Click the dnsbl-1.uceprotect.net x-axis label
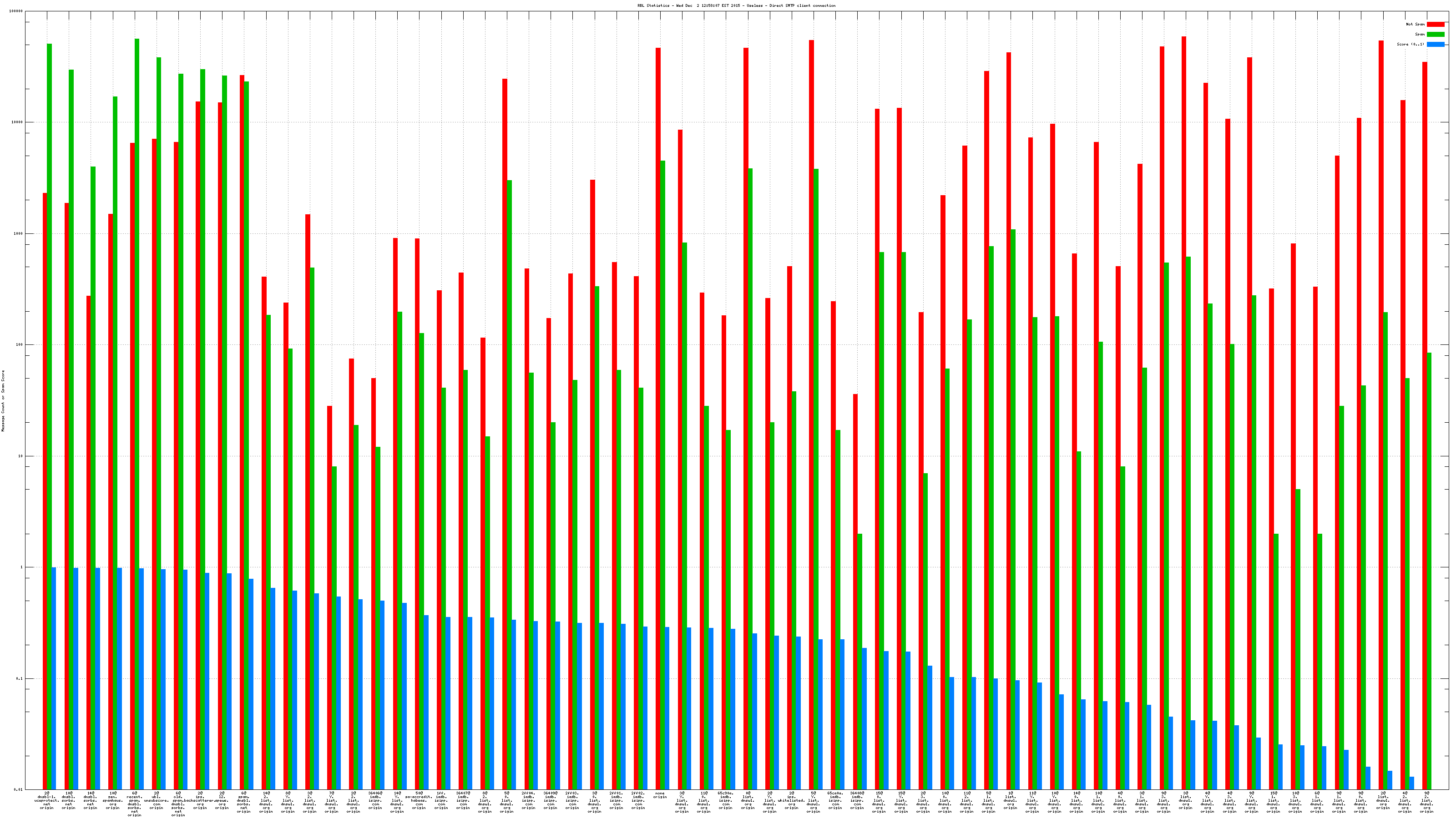The image size is (1456, 819). tap(47, 800)
